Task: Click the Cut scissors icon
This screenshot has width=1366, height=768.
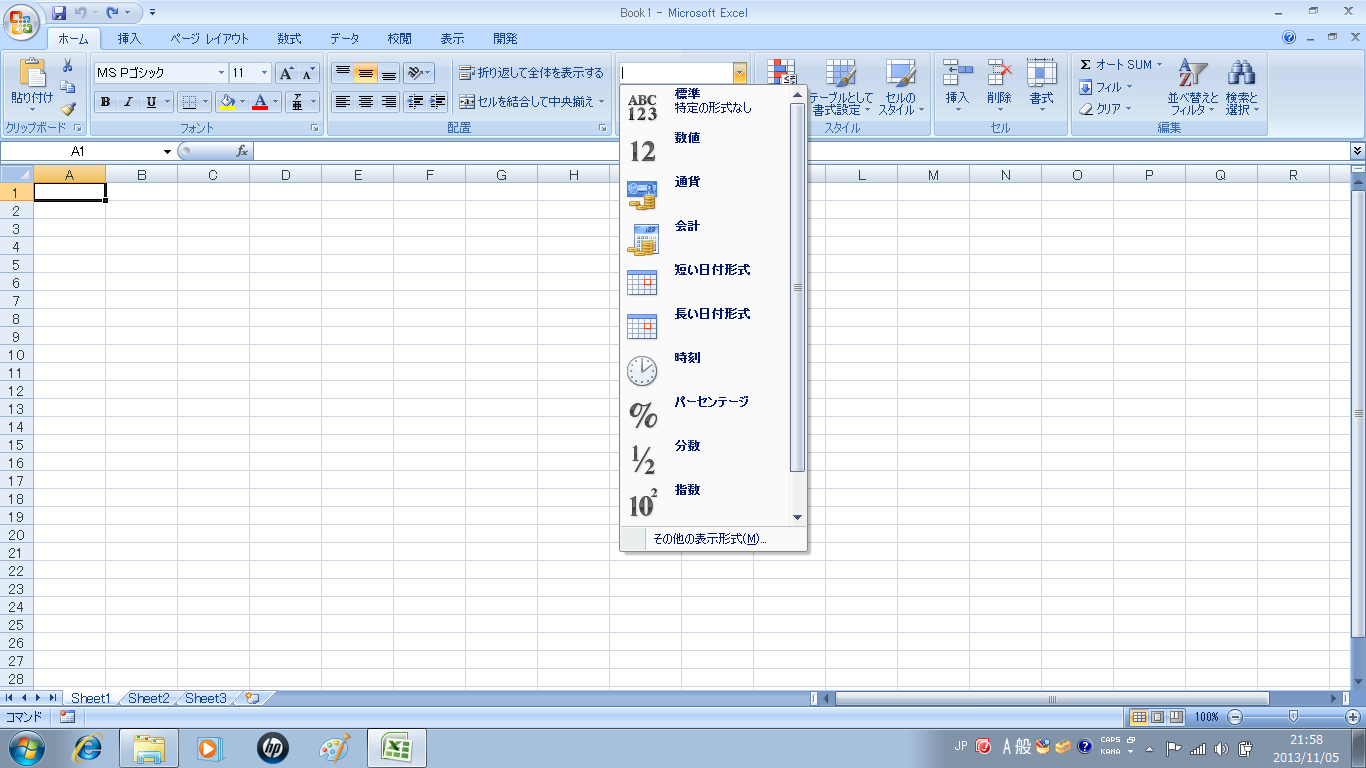Action: click(x=68, y=66)
